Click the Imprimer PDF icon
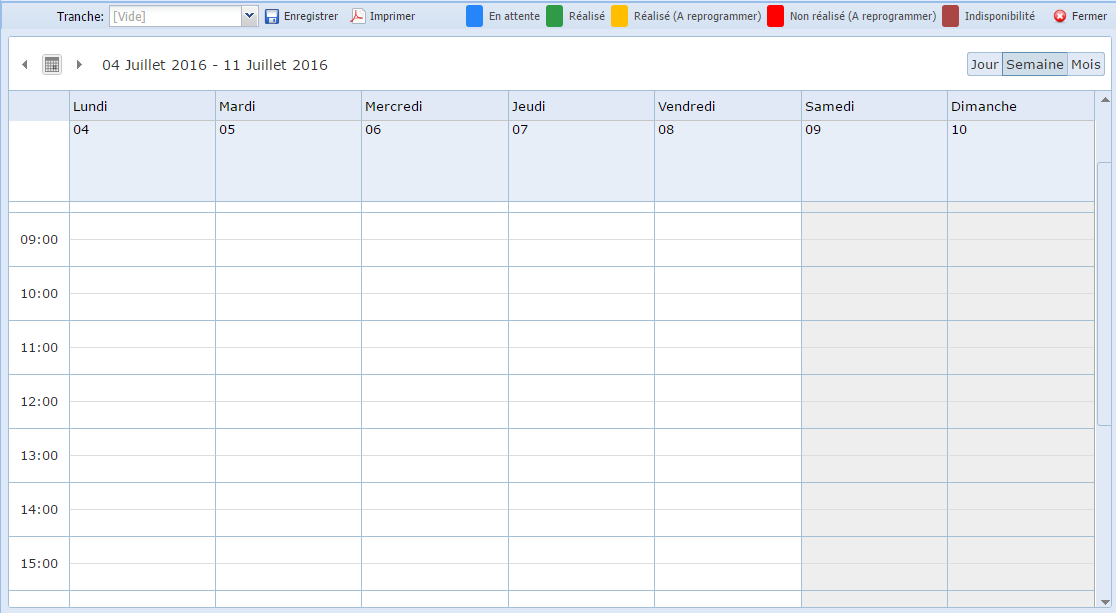The image size is (1116, 613). [x=358, y=16]
